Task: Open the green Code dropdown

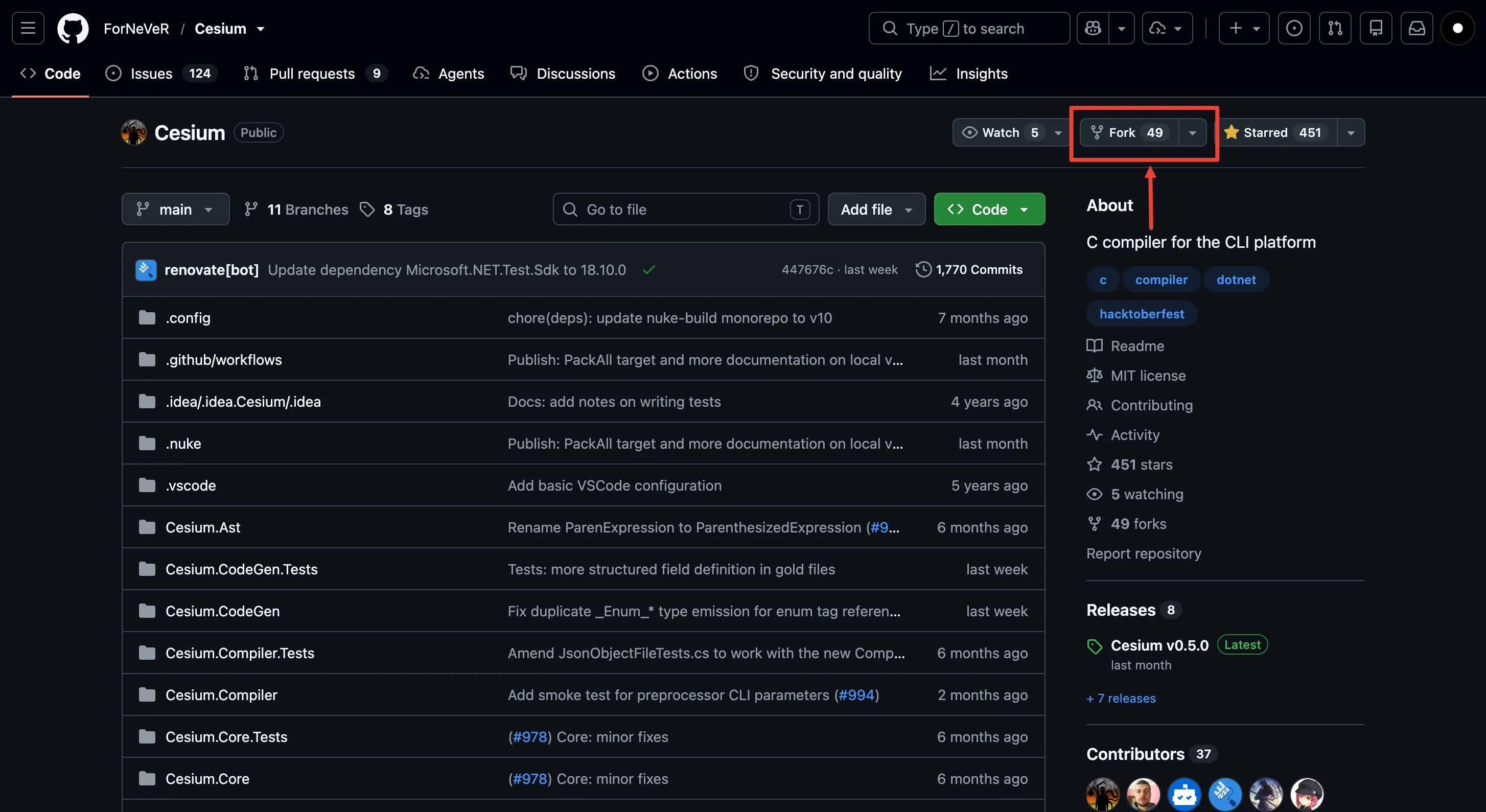Action: [989, 210]
